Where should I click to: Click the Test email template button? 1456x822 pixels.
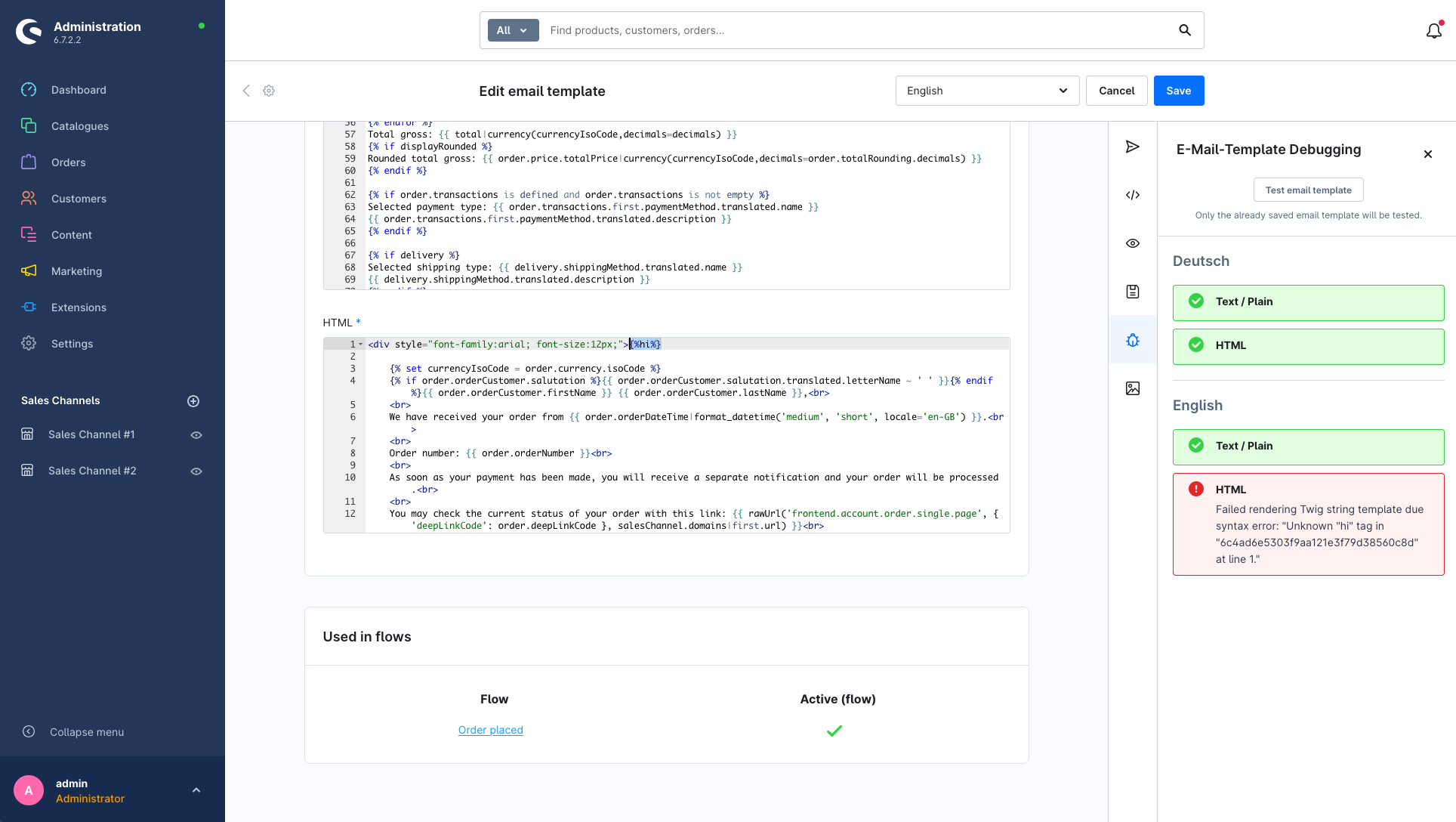click(x=1308, y=190)
